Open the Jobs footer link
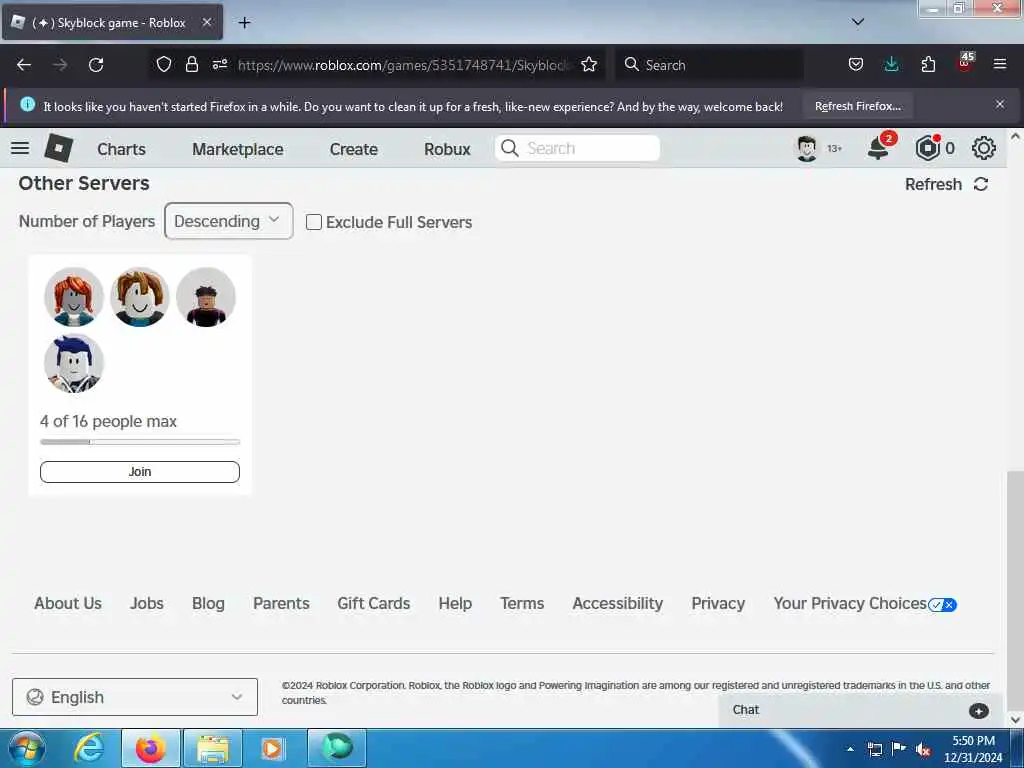1024x768 pixels. coord(147,603)
